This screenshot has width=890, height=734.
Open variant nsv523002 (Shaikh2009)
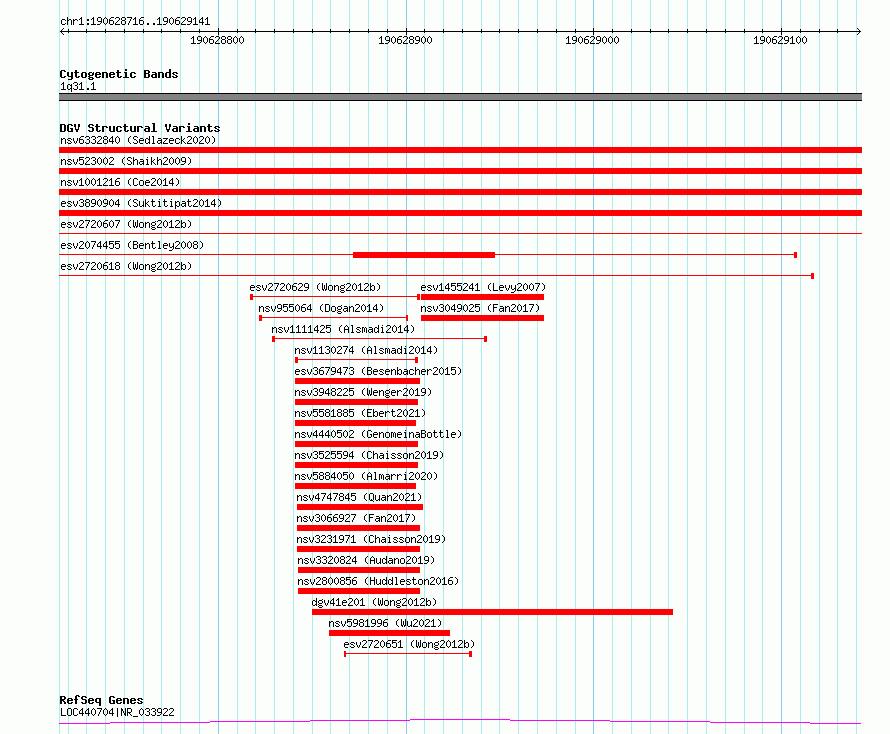click(x=126, y=161)
